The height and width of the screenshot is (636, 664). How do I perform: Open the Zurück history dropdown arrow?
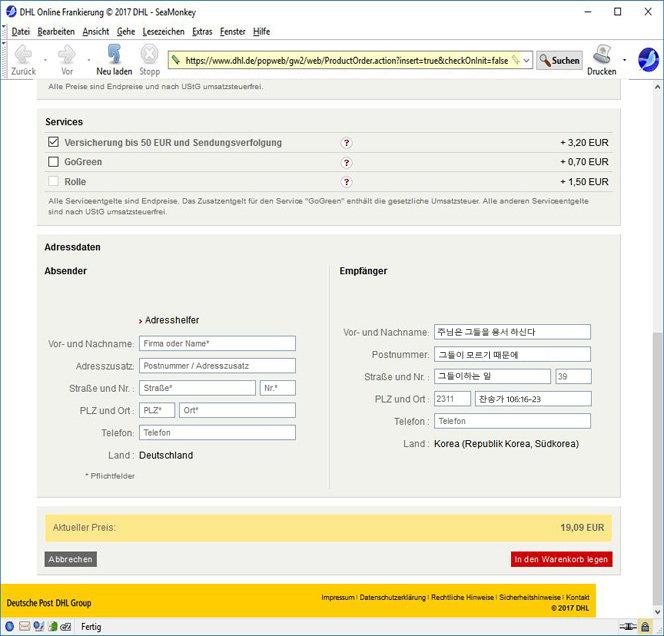pyautogui.click(x=45, y=60)
